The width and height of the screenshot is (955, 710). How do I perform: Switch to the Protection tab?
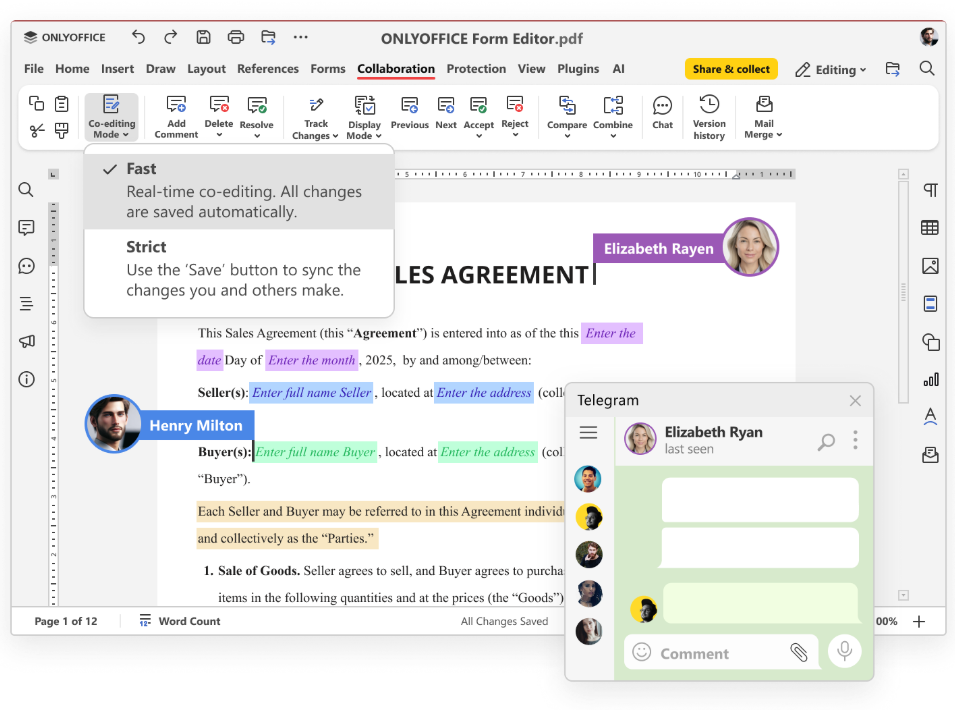click(x=476, y=69)
